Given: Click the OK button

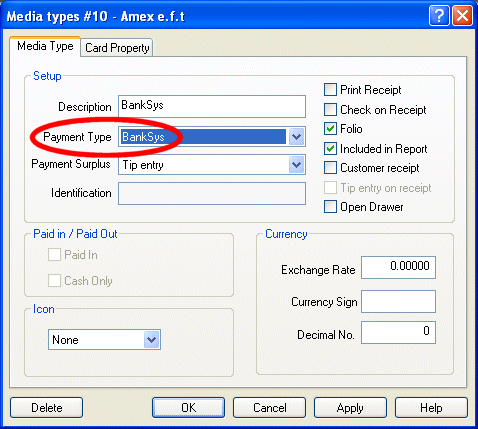Looking at the screenshot, I should (189, 407).
